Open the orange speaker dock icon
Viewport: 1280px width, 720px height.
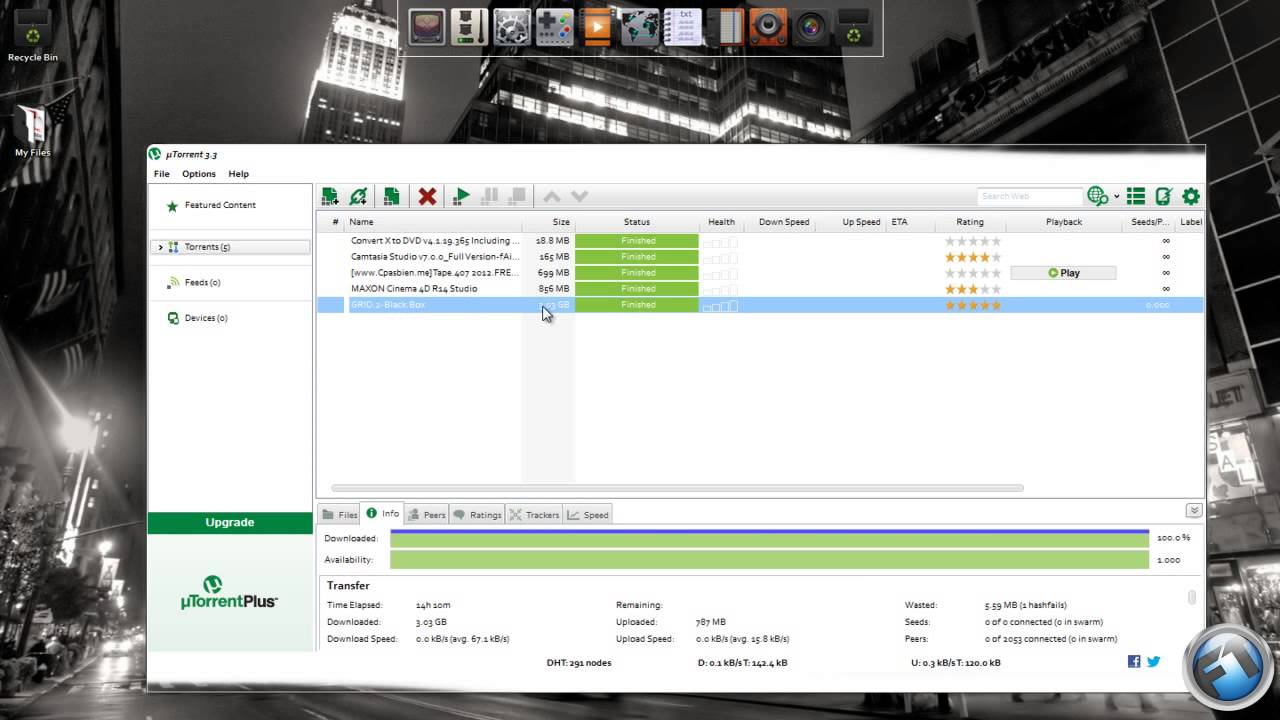tap(768, 27)
